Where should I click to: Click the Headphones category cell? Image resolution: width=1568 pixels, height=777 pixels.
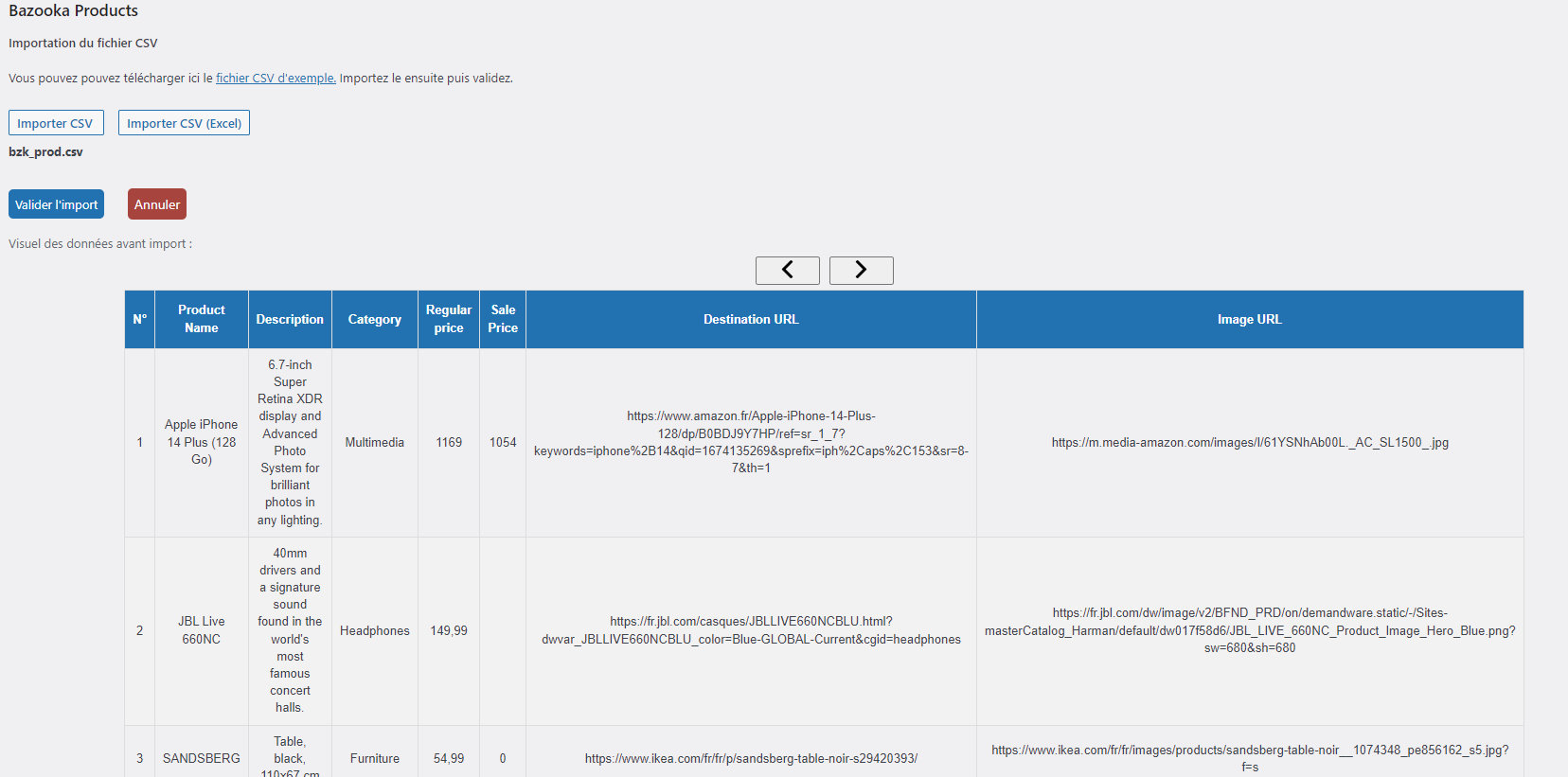pyautogui.click(x=374, y=630)
